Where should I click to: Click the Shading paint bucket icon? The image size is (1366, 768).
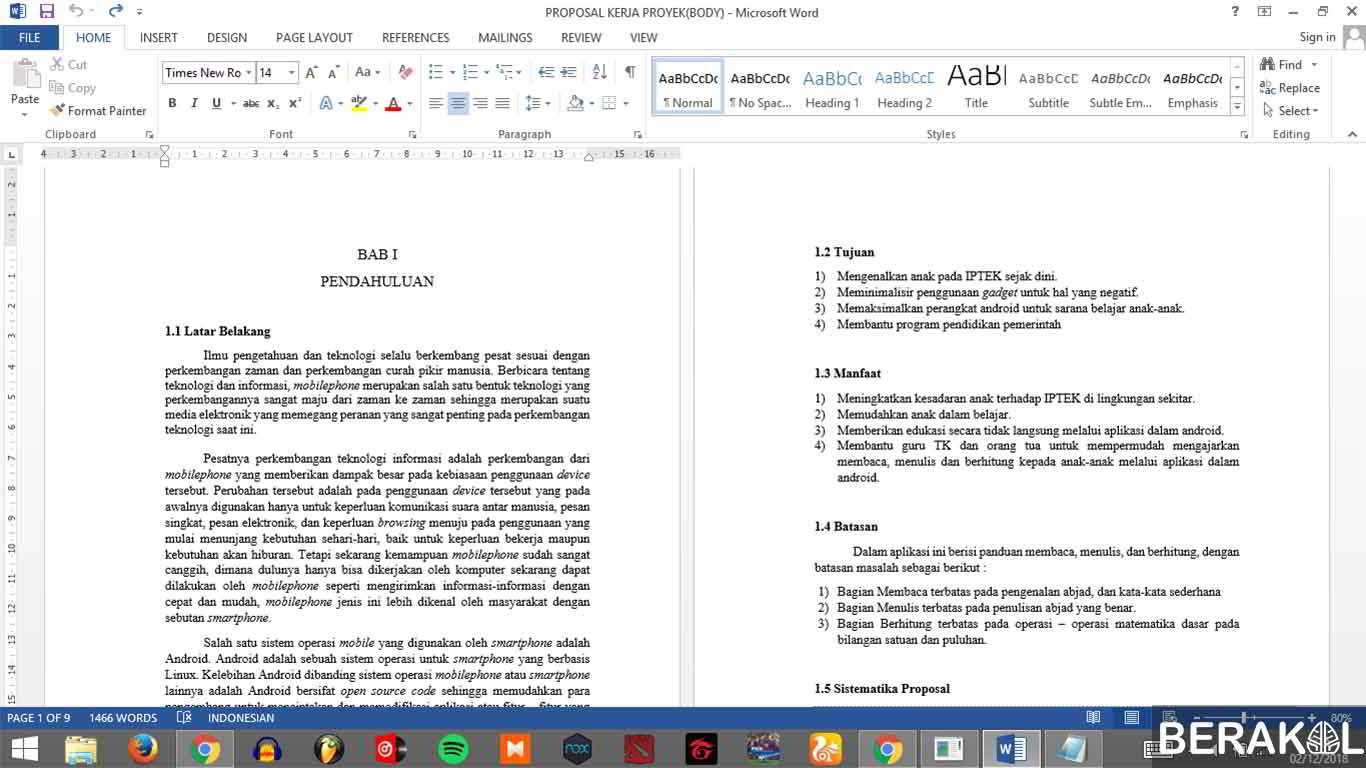click(575, 103)
